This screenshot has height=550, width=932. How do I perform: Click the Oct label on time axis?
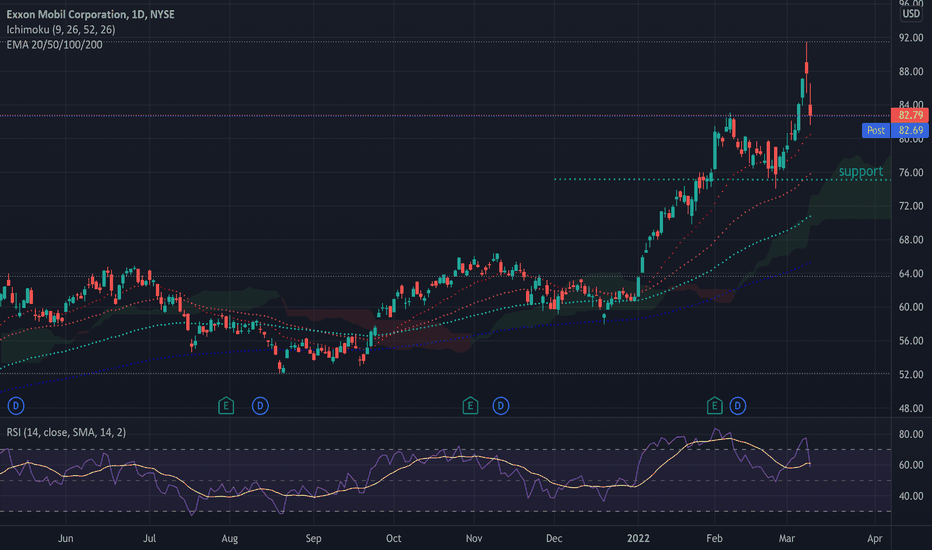pyautogui.click(x=393, y=538)
